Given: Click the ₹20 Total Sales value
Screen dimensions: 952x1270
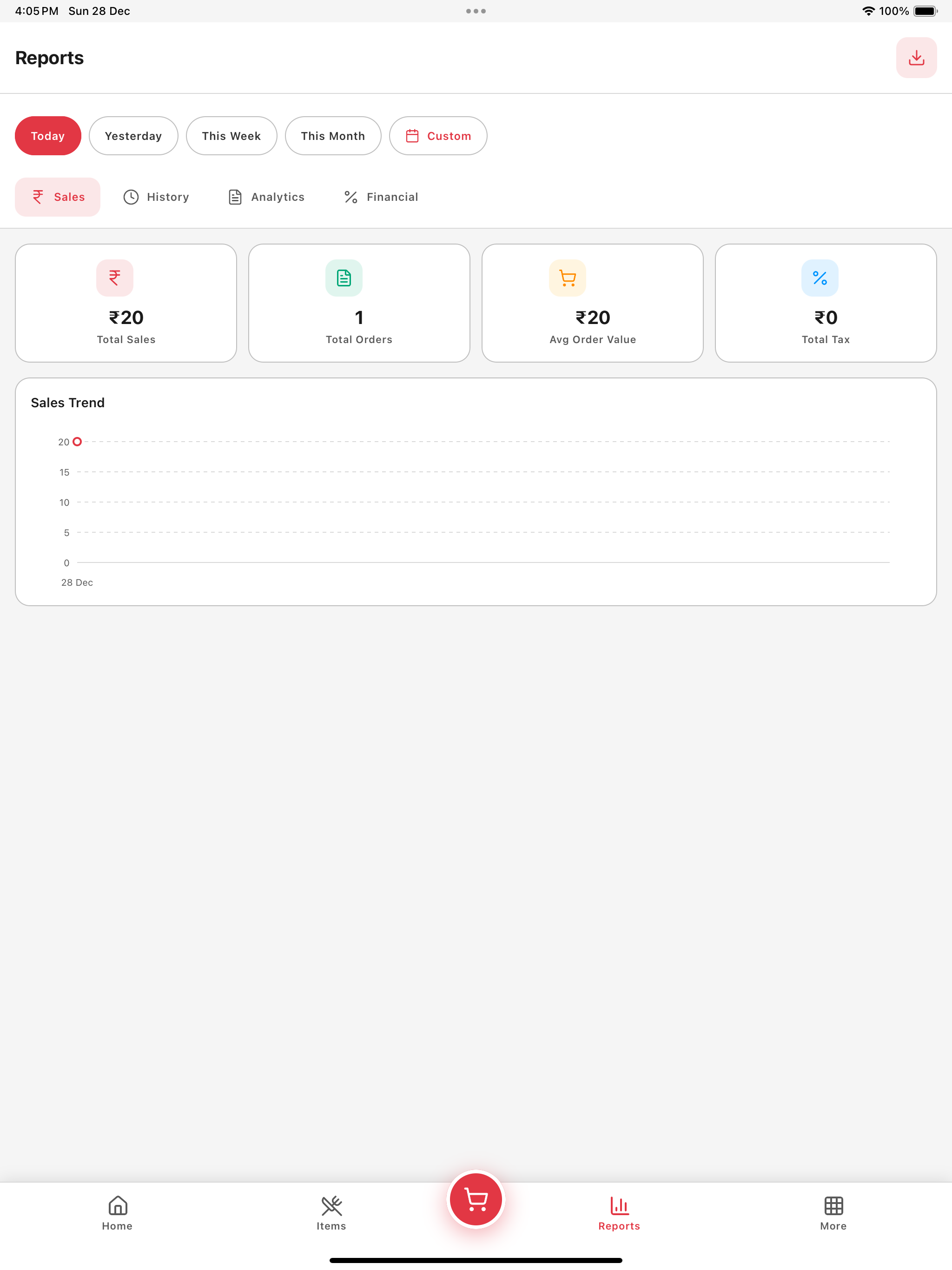Looking at the screenshot, I should pos(126,317).
